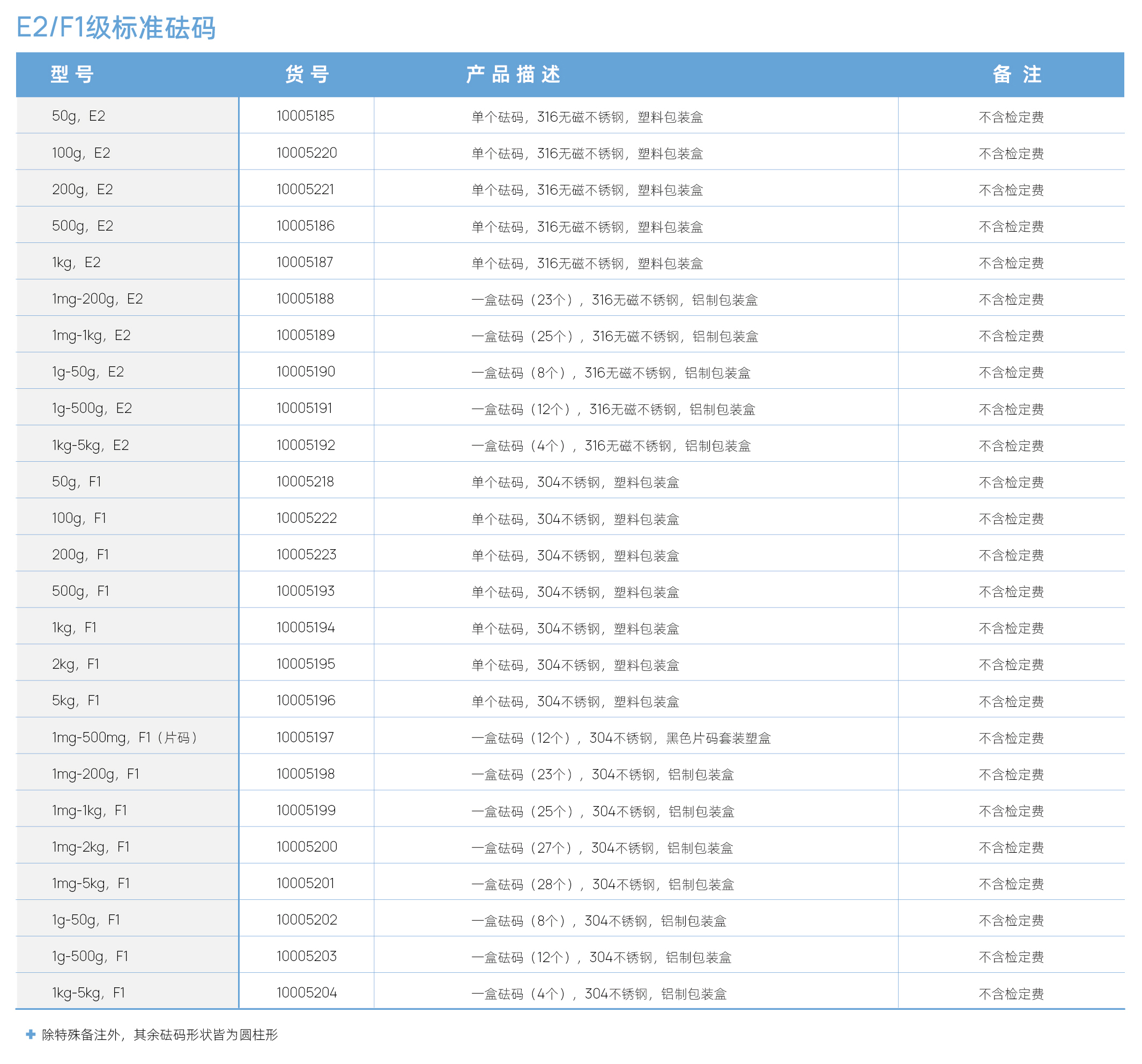Click description 一盒砝码（25个），316无磁不锈钢

click(x=614, y=337)
